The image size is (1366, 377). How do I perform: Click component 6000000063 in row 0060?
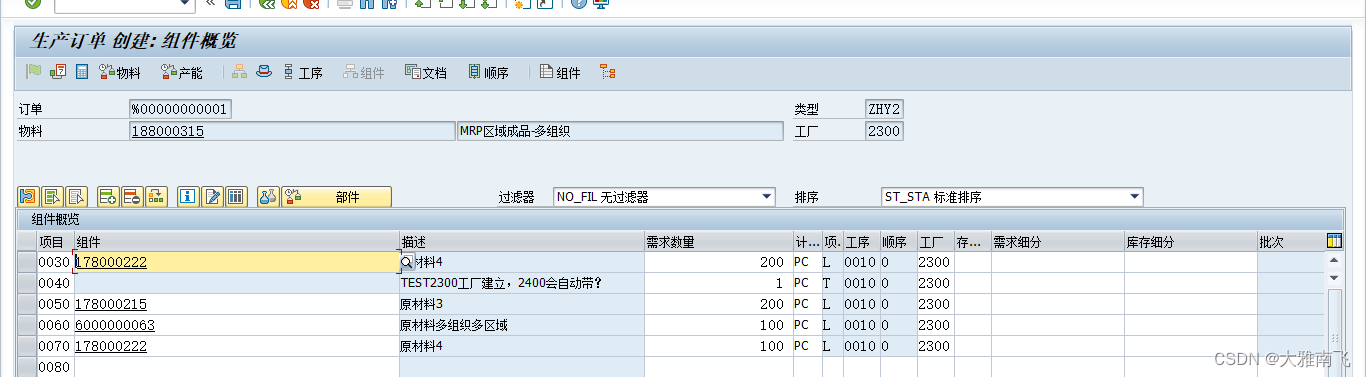tap(116, 325)
